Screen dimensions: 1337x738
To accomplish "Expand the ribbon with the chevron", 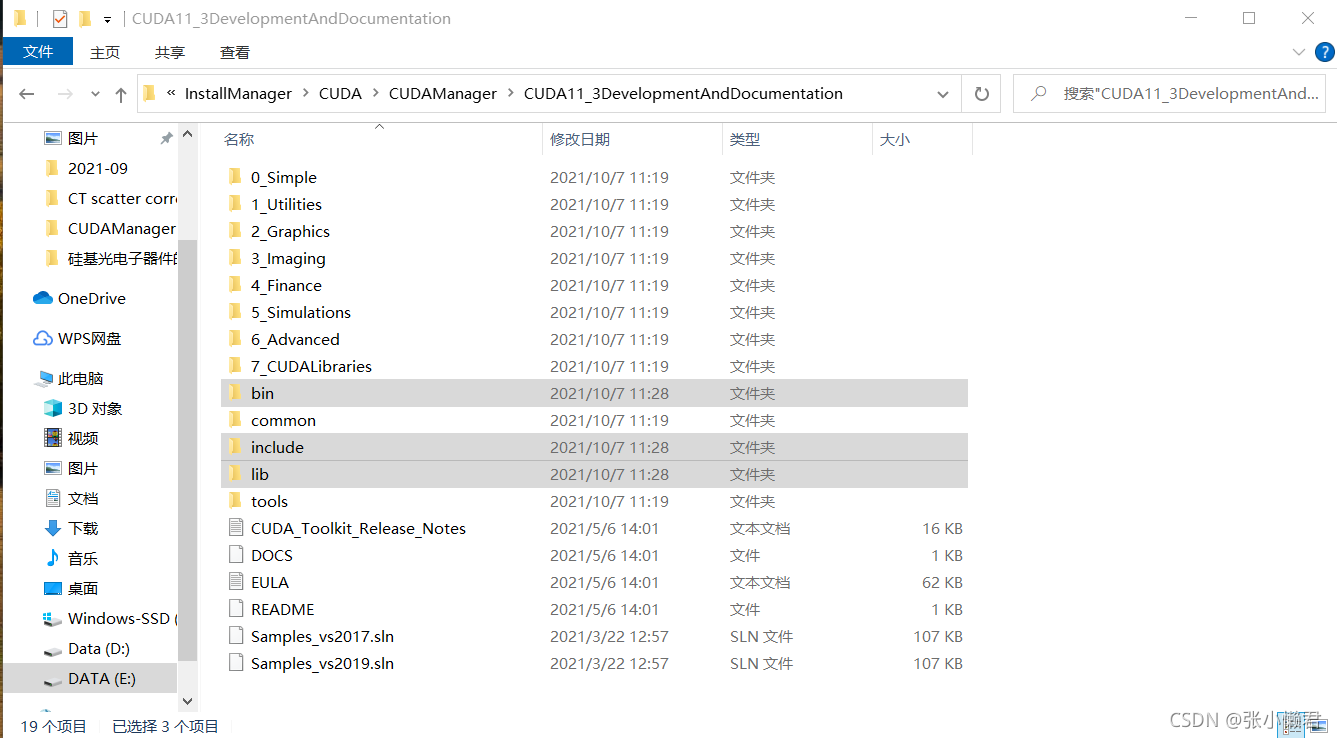I will (1299, 52).
